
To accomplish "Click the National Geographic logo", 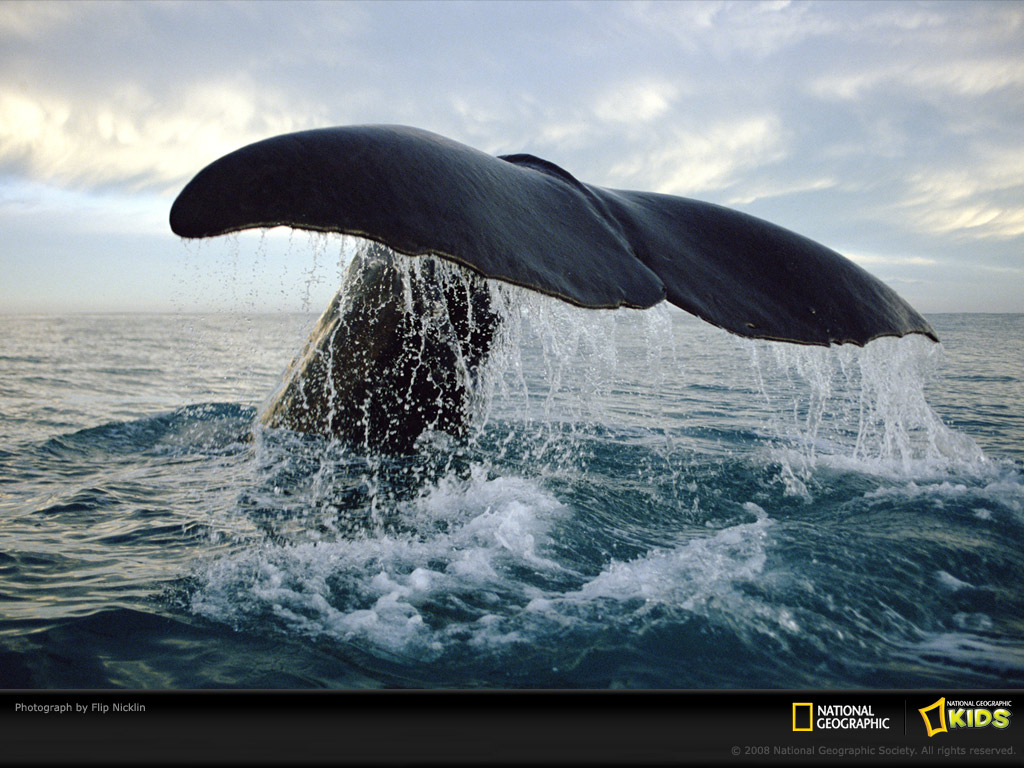I will (840, 717).
